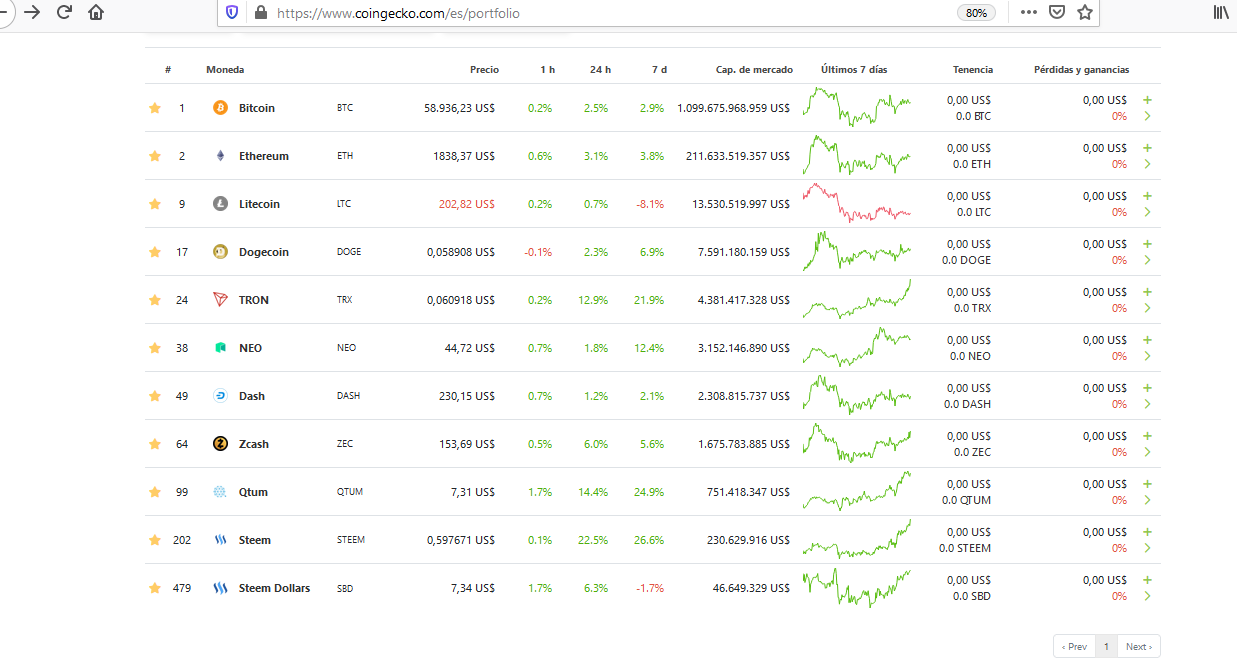
Task: Expand TRON row details chevron
Action: [1147, 308]
